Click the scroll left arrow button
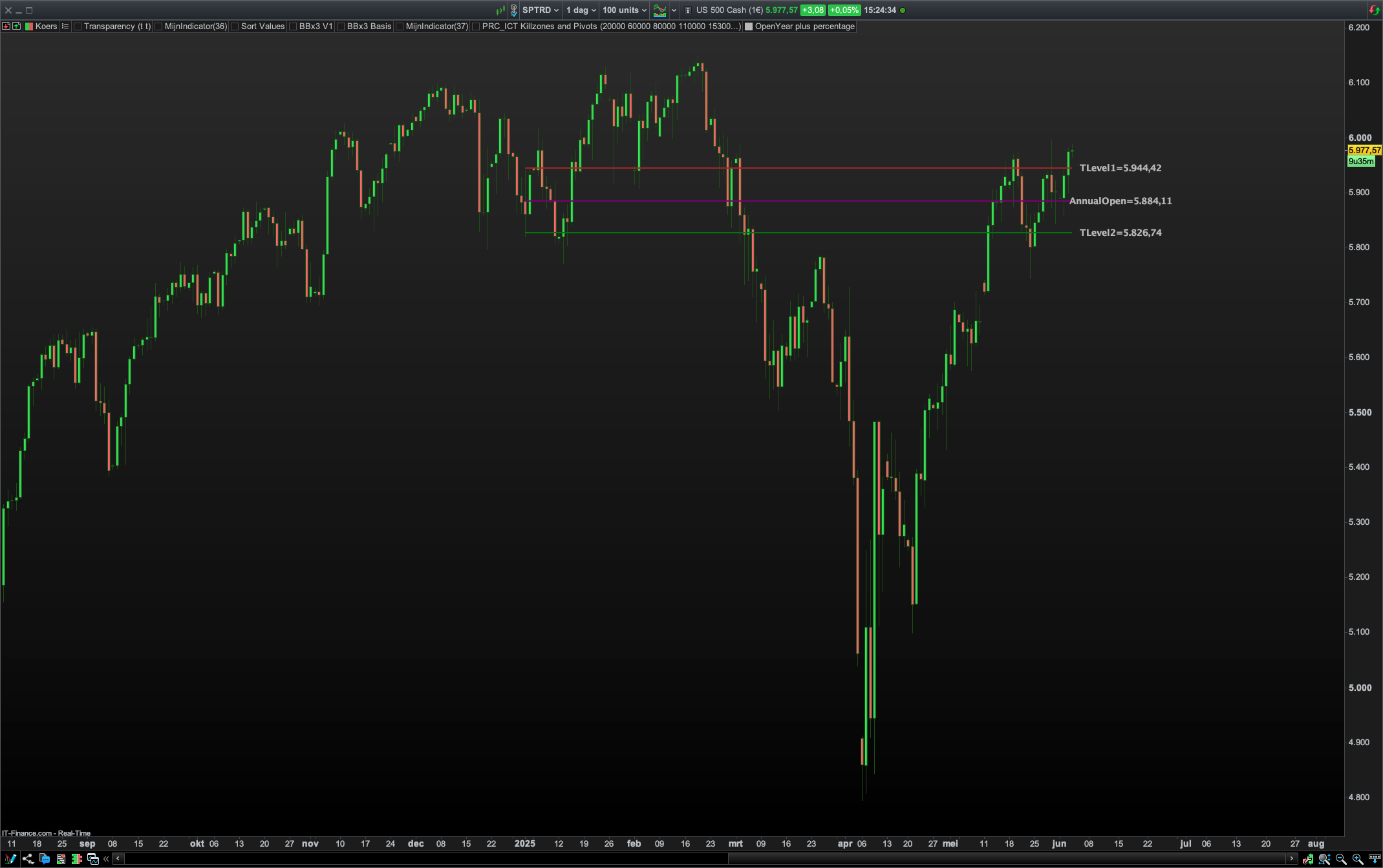 (x=118, y=859)
